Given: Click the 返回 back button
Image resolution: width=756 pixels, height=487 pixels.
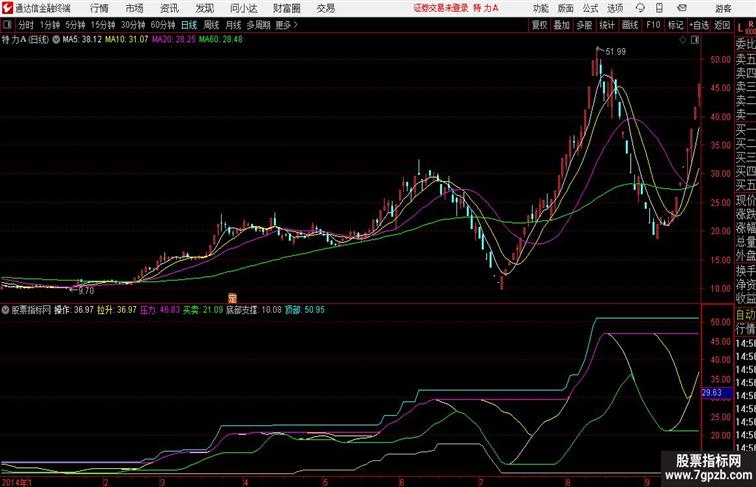Looking at the screenshot, I should (x=722, y=25).
